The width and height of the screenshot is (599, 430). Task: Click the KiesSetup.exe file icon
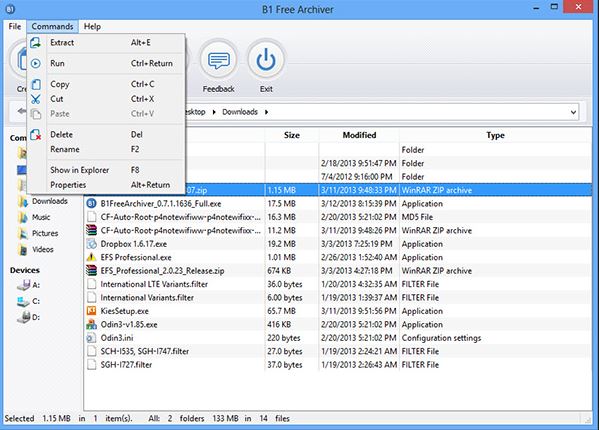coord(91,311)
